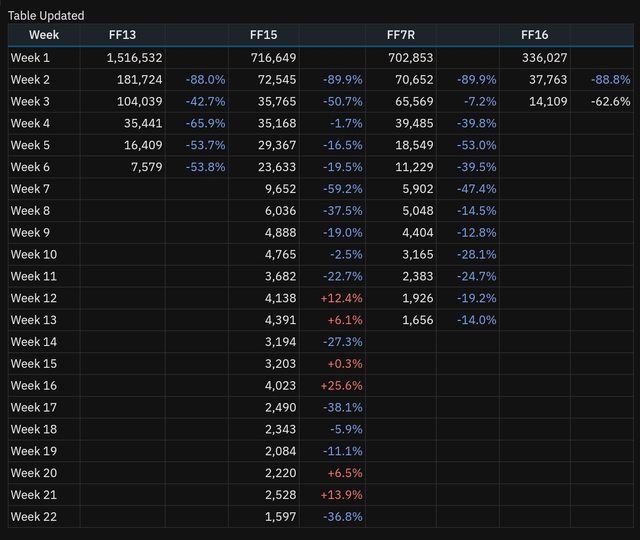The width and height of the screenshot is (640, 540).
Task: Click the 'Week 10' row label
Action: coord(34,254)
